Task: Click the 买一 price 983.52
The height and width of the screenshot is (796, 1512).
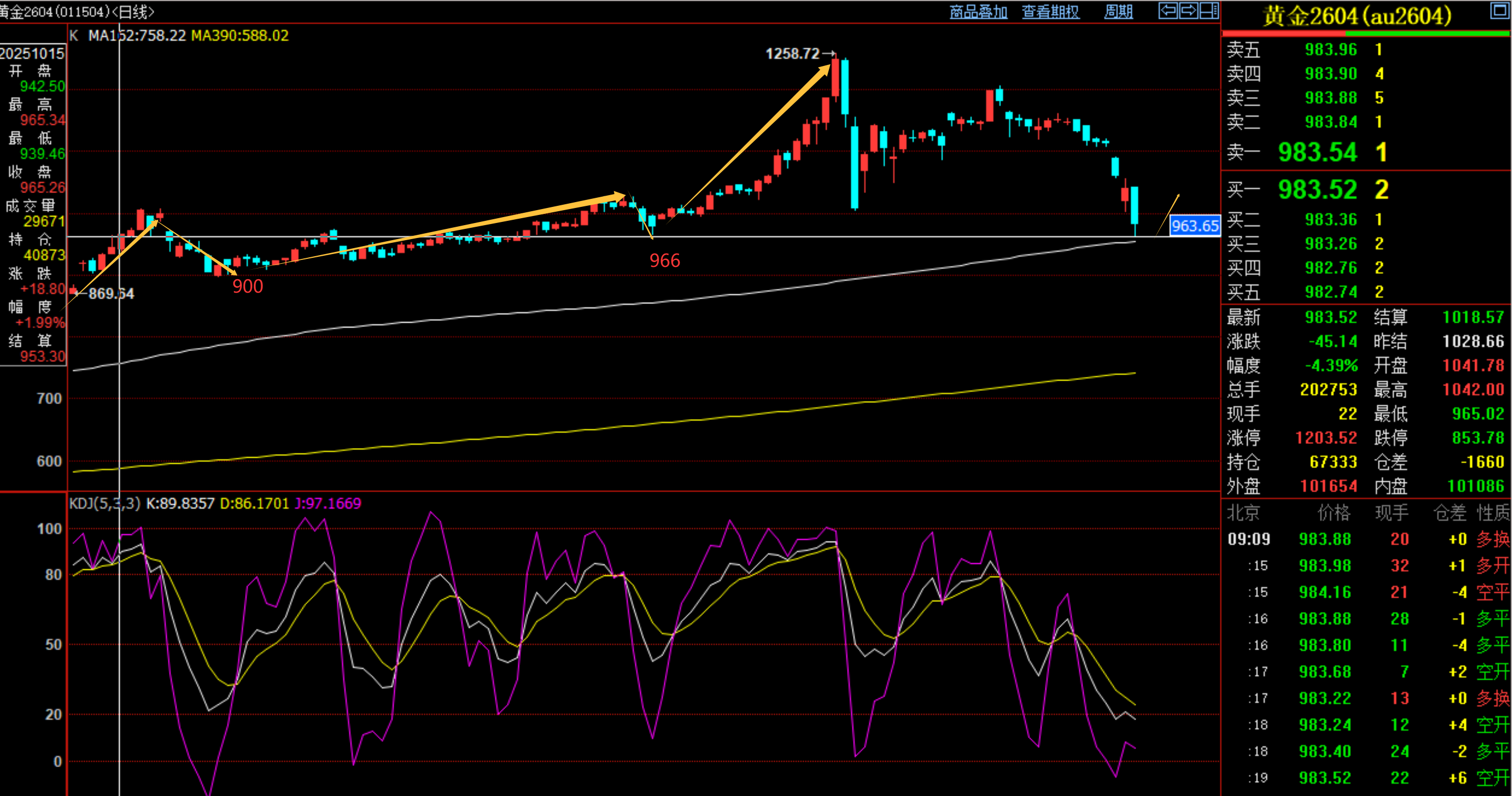Action: tap(1318, 189)
